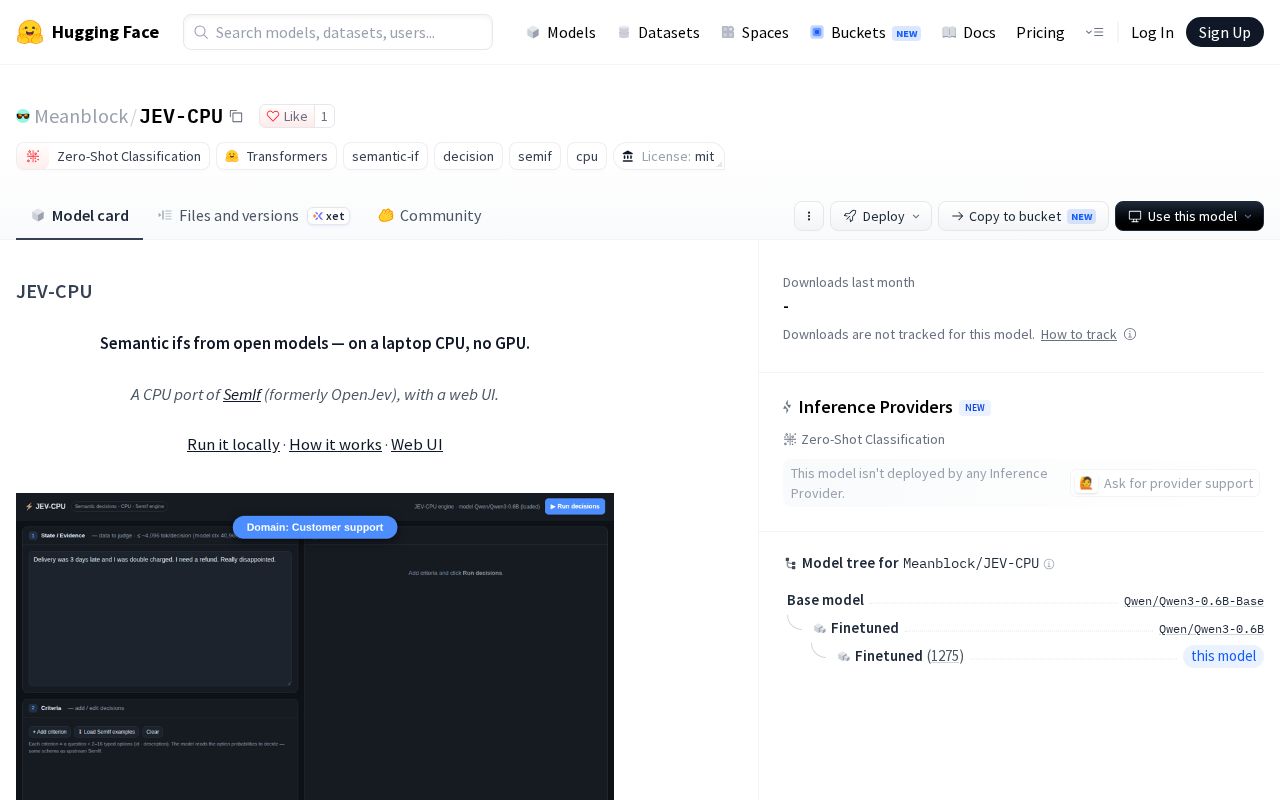Go to Datasets in top navigation
Viewport: 1280px width, 800px height.
point(658,32)
